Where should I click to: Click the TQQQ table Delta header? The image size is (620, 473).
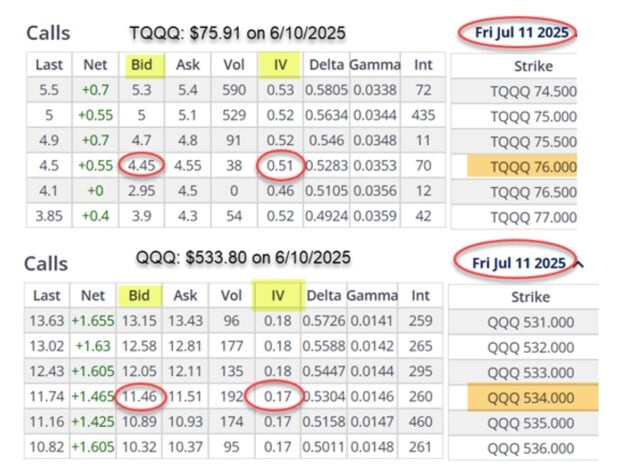click(326, 66)
